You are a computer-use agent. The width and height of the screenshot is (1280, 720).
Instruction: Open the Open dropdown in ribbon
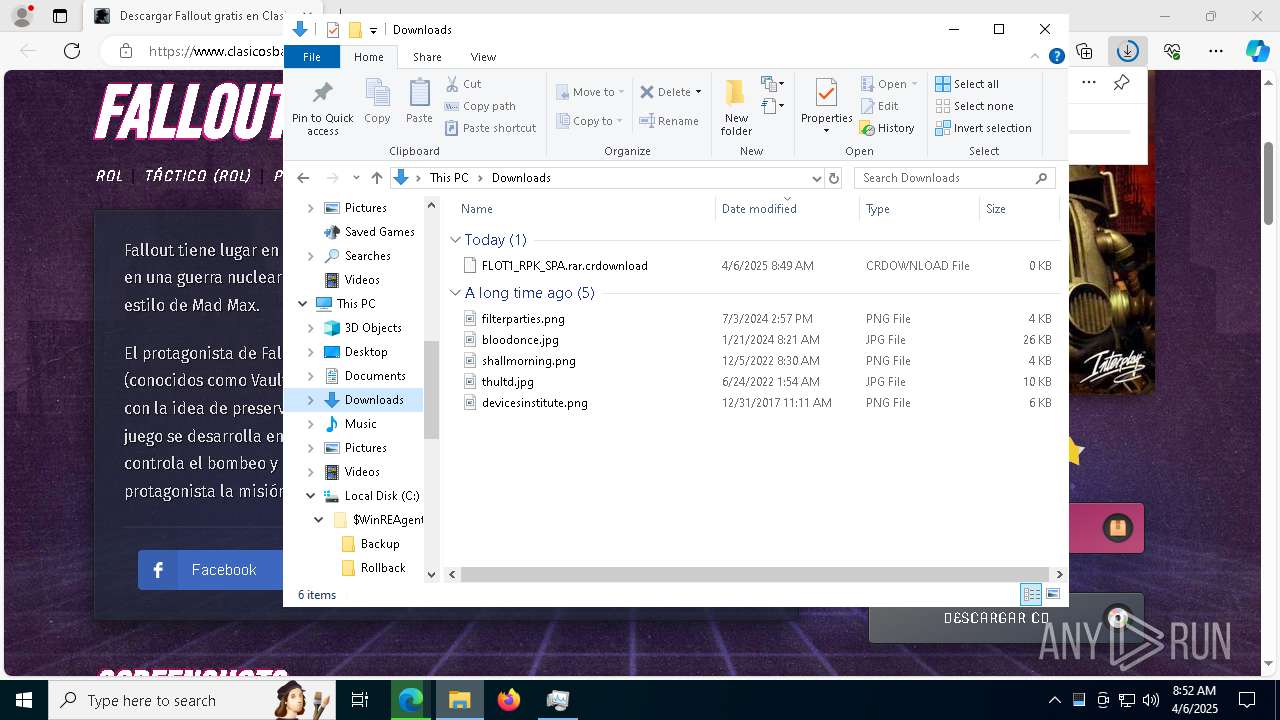(889, 84)
